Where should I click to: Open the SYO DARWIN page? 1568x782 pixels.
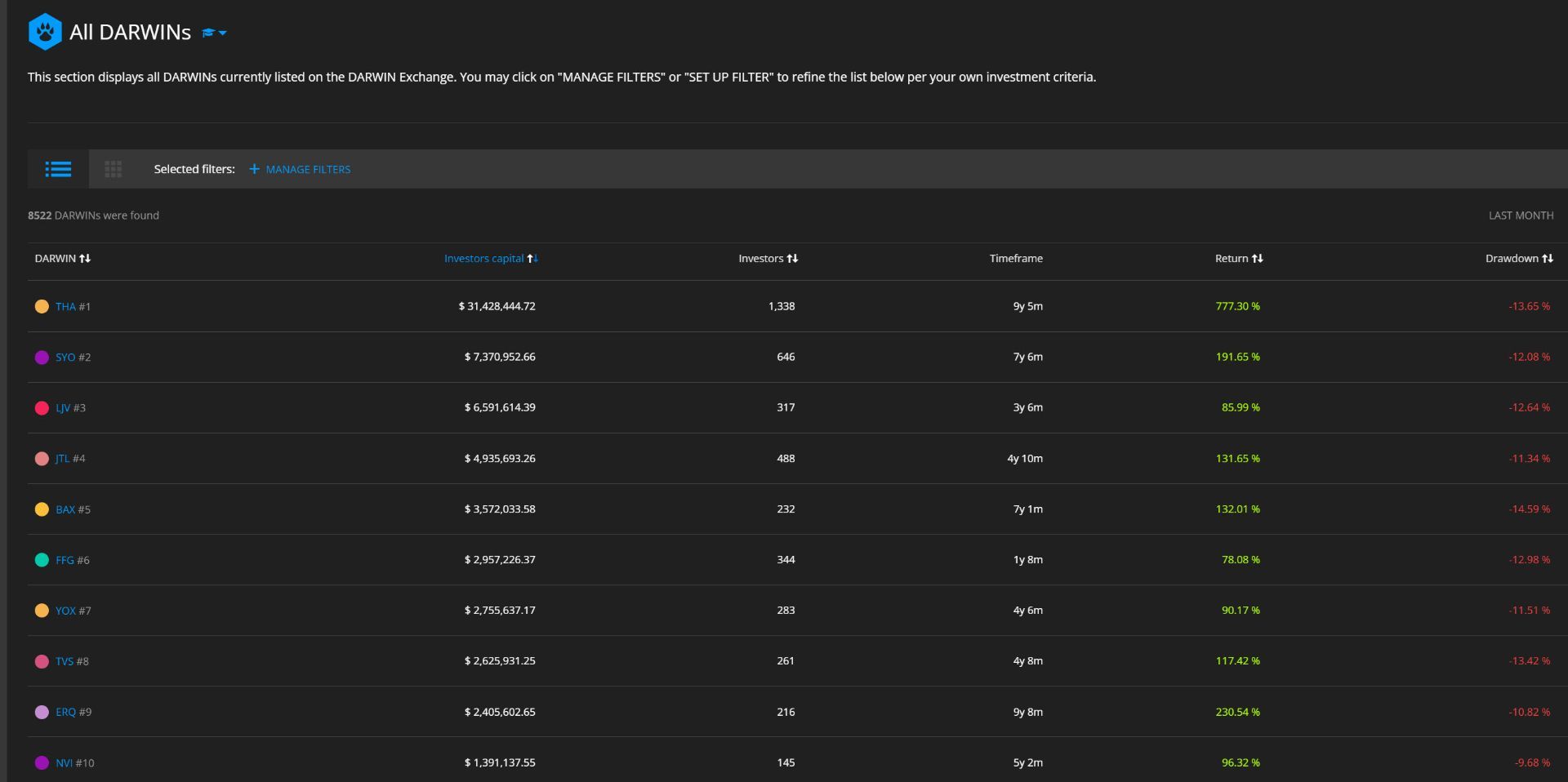click(65, 358)
